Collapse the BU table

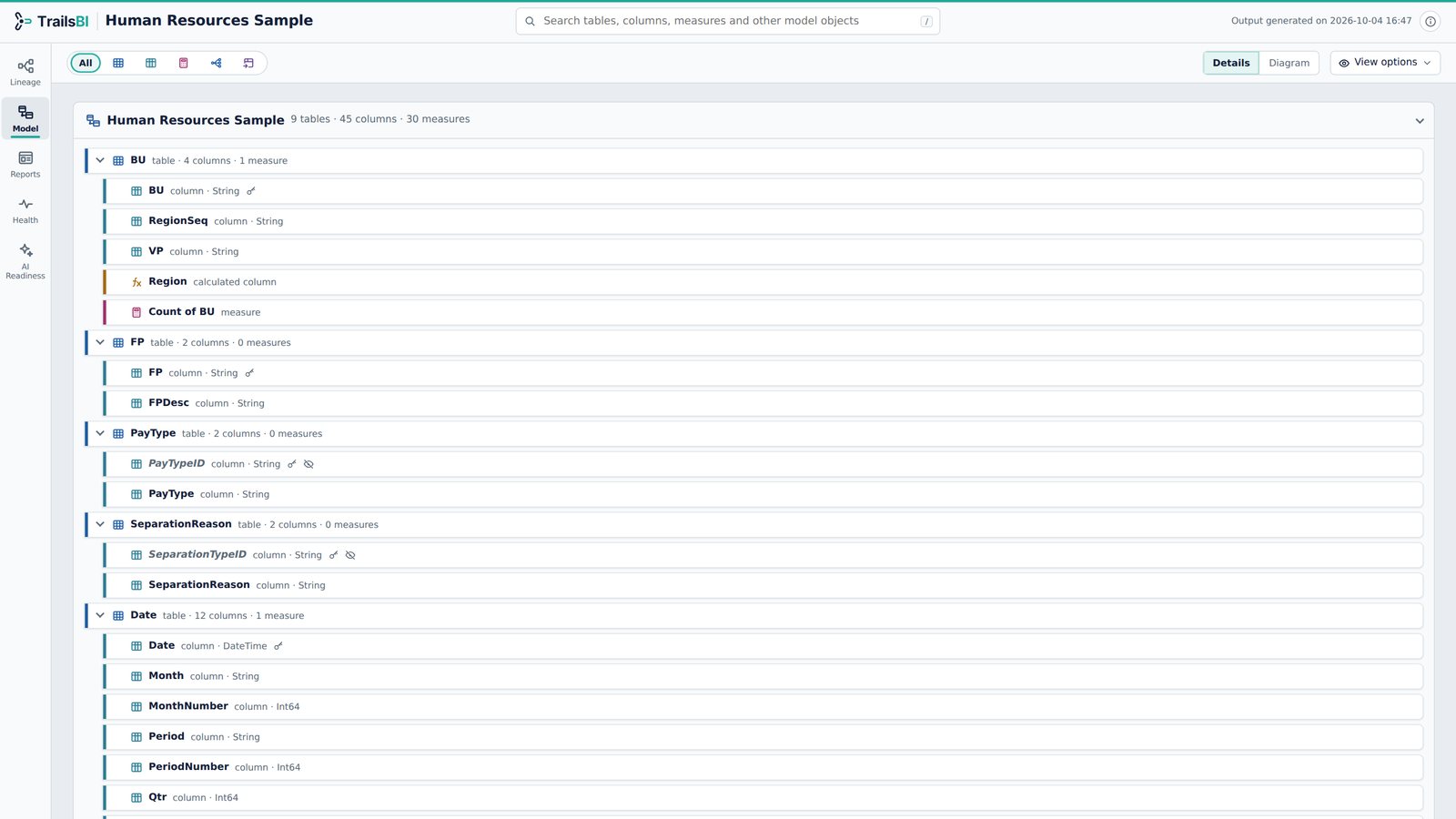[x=100, y=160]
